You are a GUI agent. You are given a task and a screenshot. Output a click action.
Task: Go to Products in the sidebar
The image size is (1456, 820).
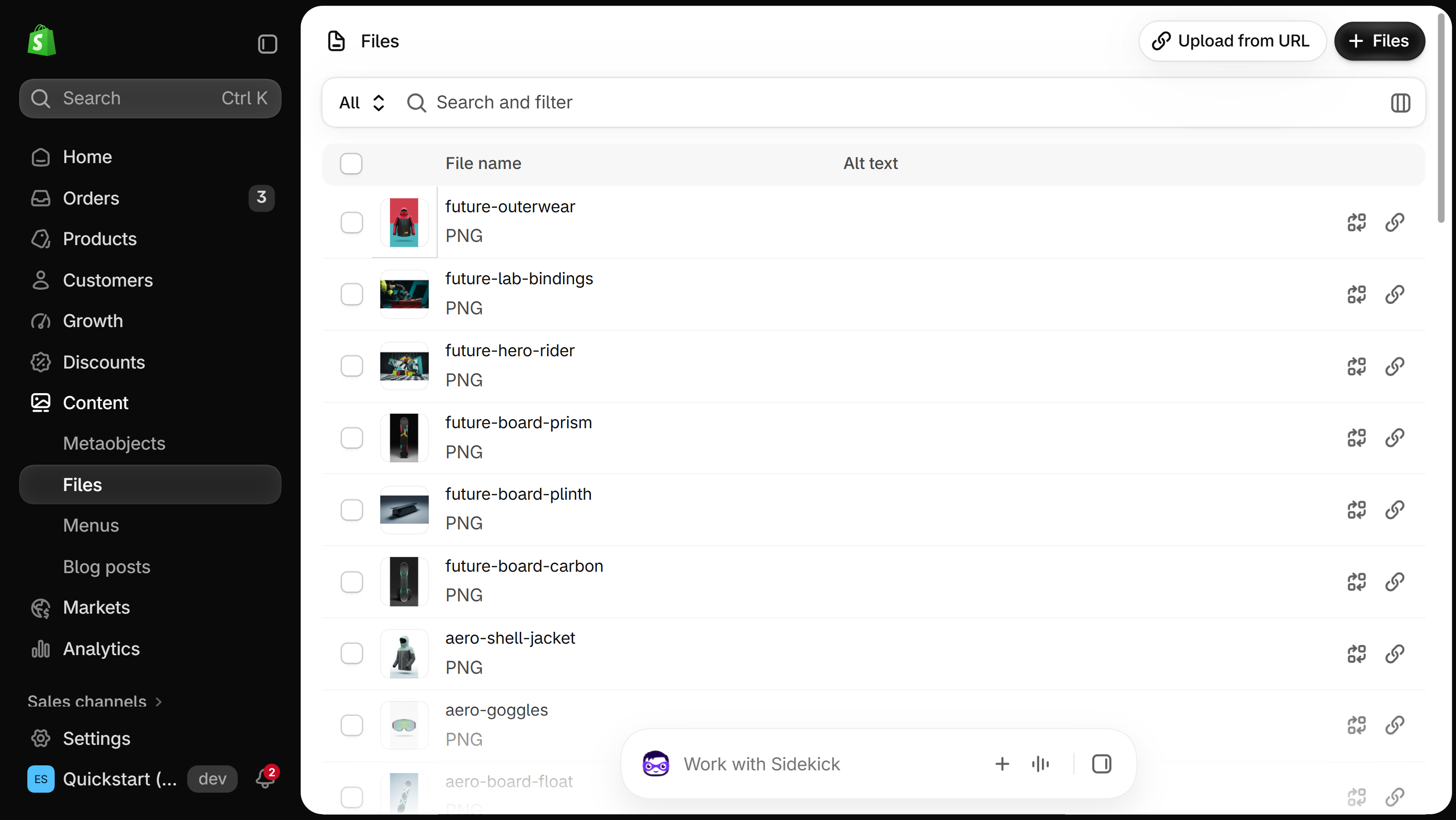[150, 239]
